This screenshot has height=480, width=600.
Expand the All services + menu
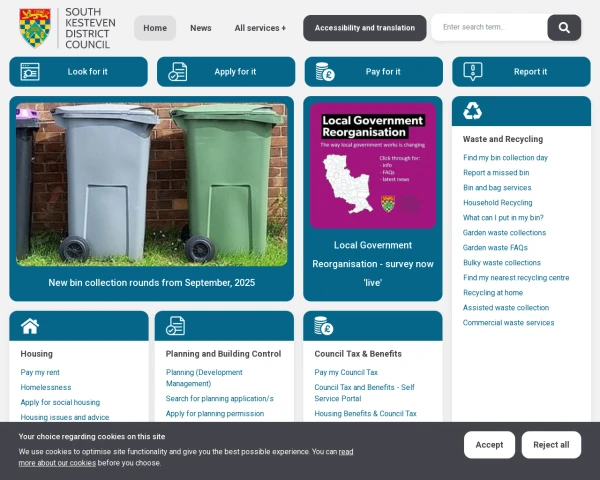[x=260, y=28]
